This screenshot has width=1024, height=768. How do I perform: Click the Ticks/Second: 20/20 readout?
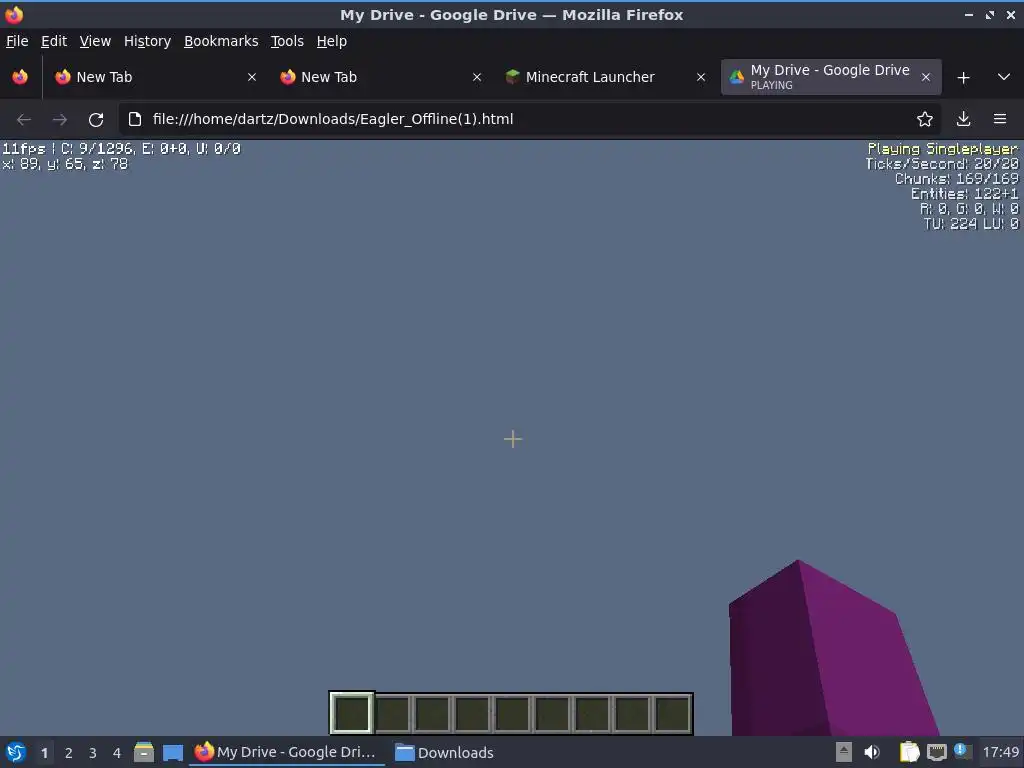(x=942, y=164)
